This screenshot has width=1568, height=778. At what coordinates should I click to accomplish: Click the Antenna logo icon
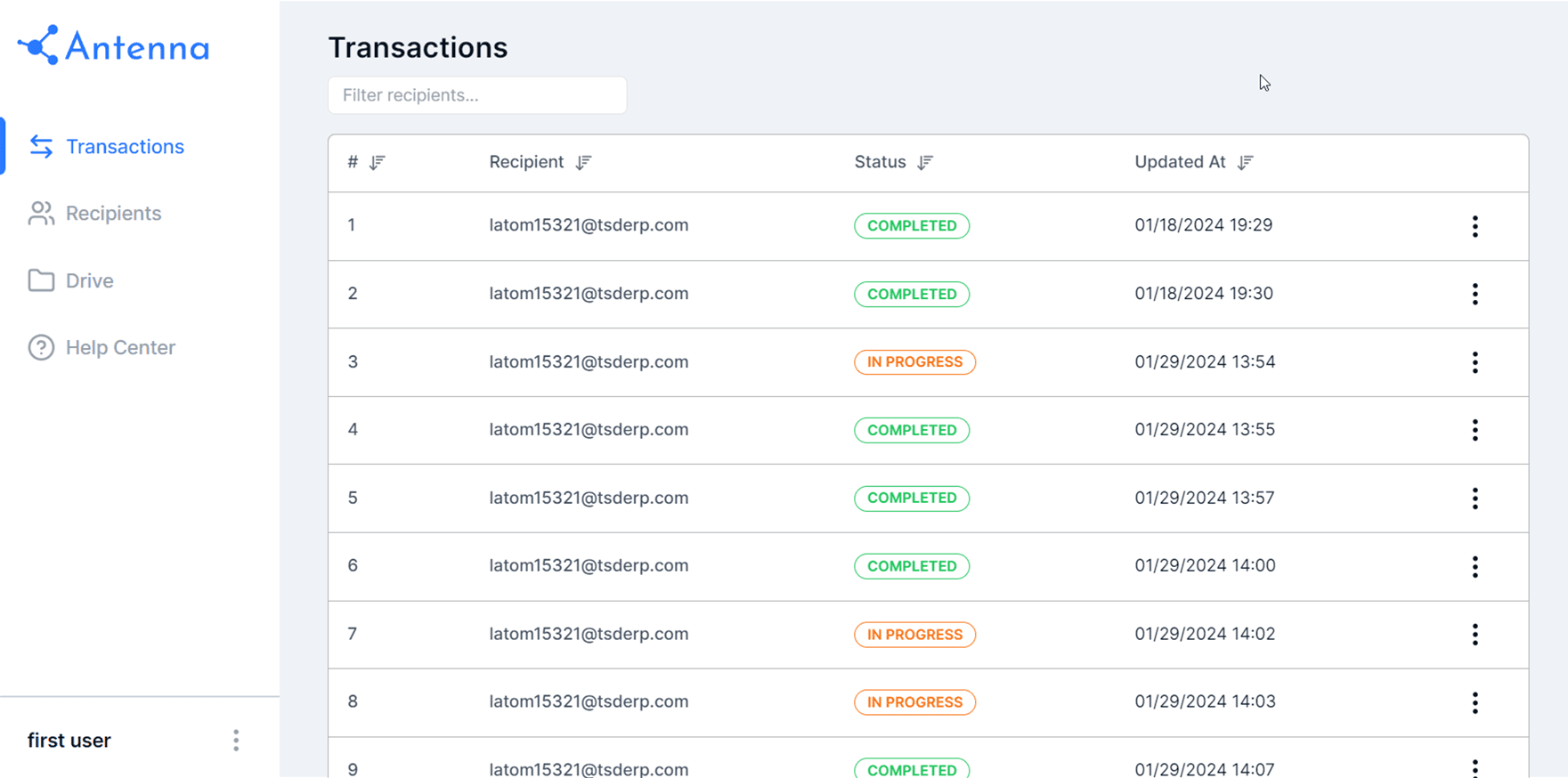[39, 45]
